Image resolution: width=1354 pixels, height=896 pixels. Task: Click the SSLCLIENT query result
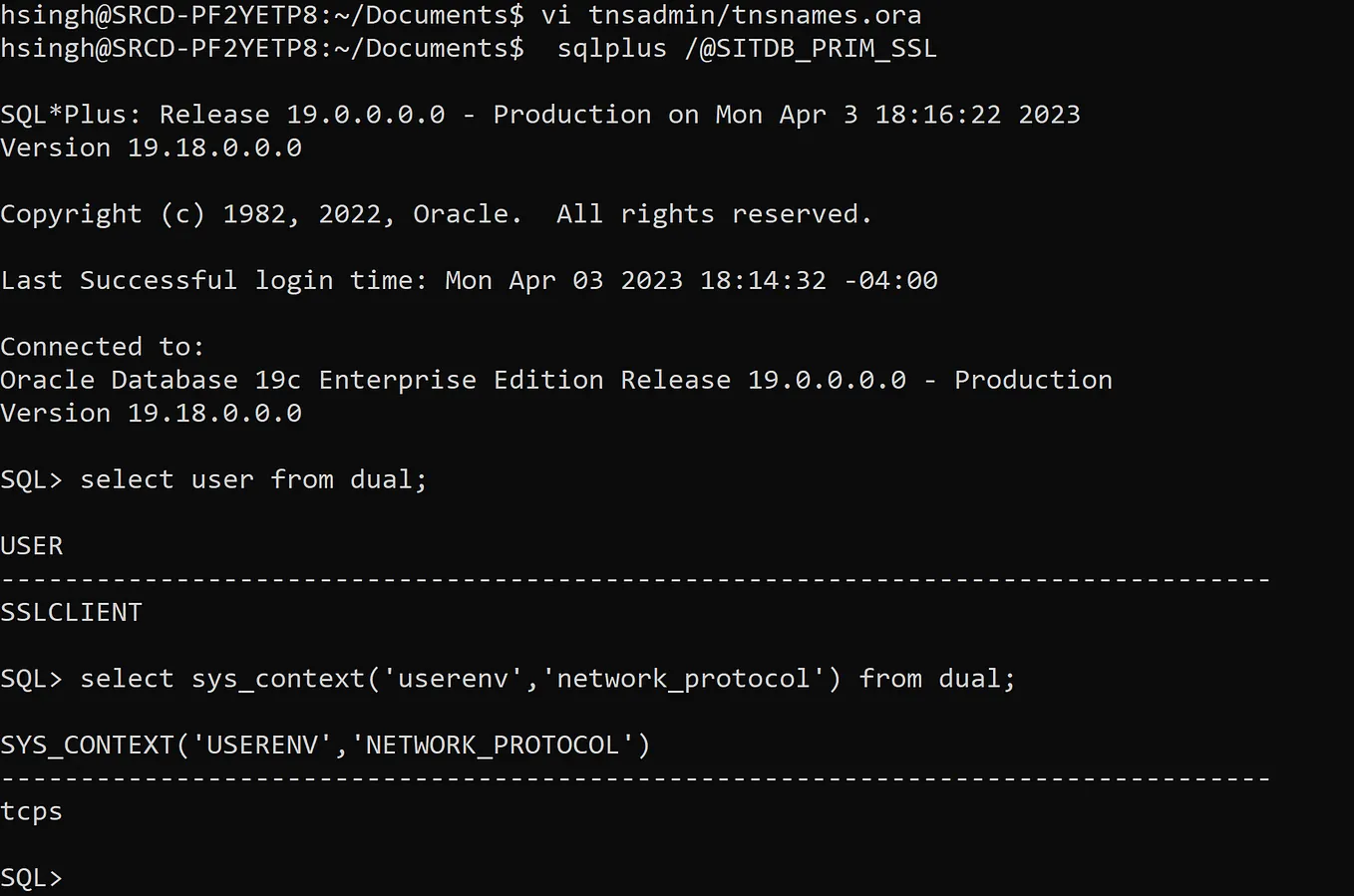point(71,612)
